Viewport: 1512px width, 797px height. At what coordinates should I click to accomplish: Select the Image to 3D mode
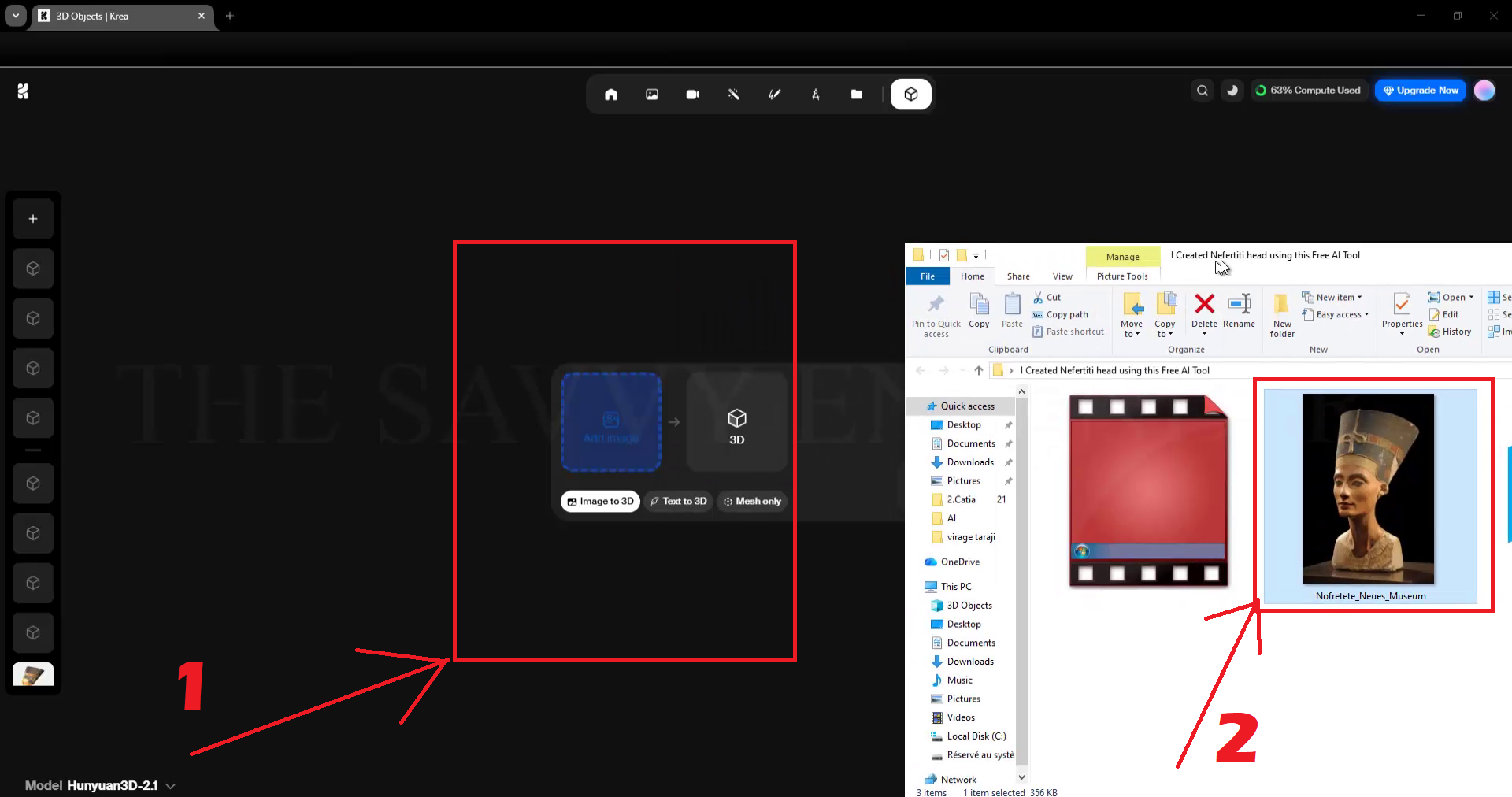[600, 502]
